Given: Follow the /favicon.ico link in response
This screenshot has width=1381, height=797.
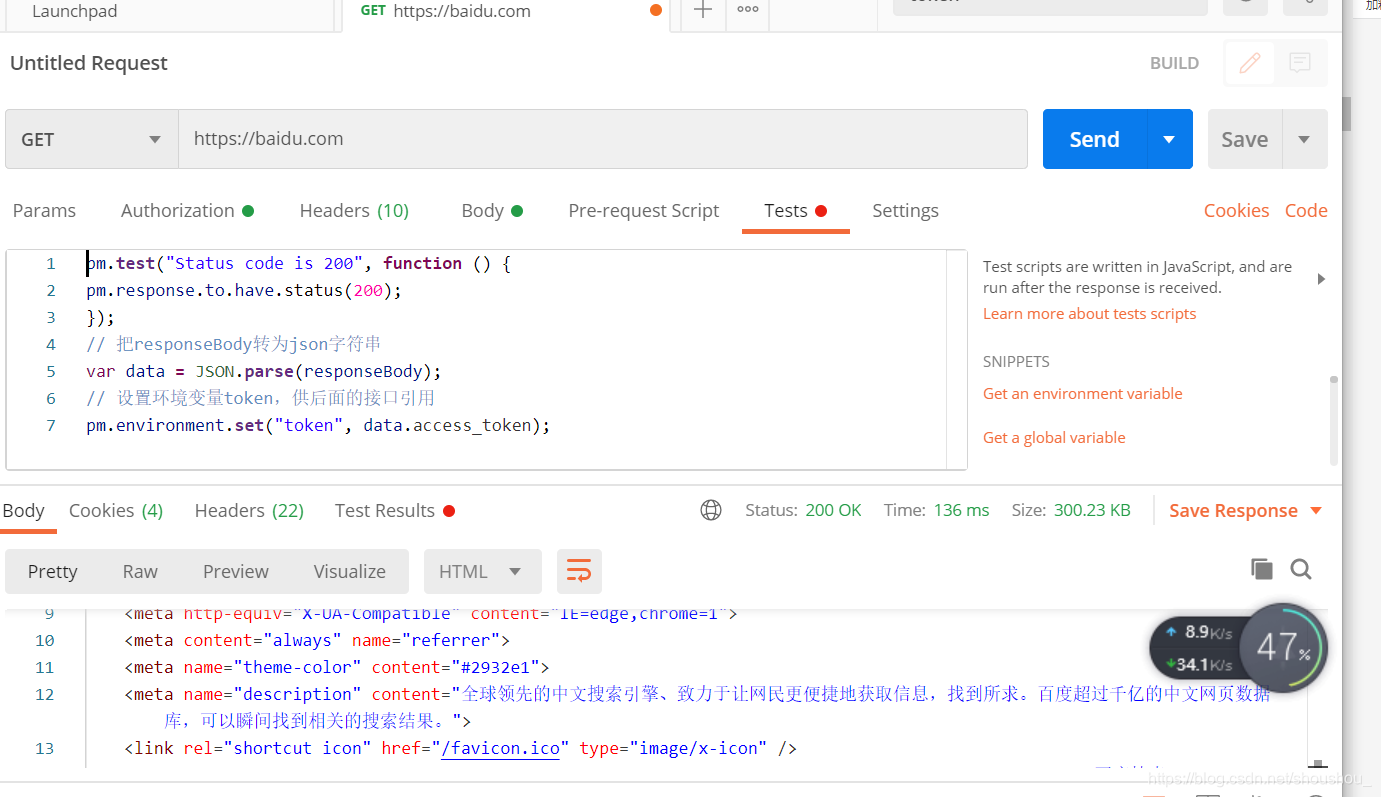Looking at the screenshot, I should 500,748.
